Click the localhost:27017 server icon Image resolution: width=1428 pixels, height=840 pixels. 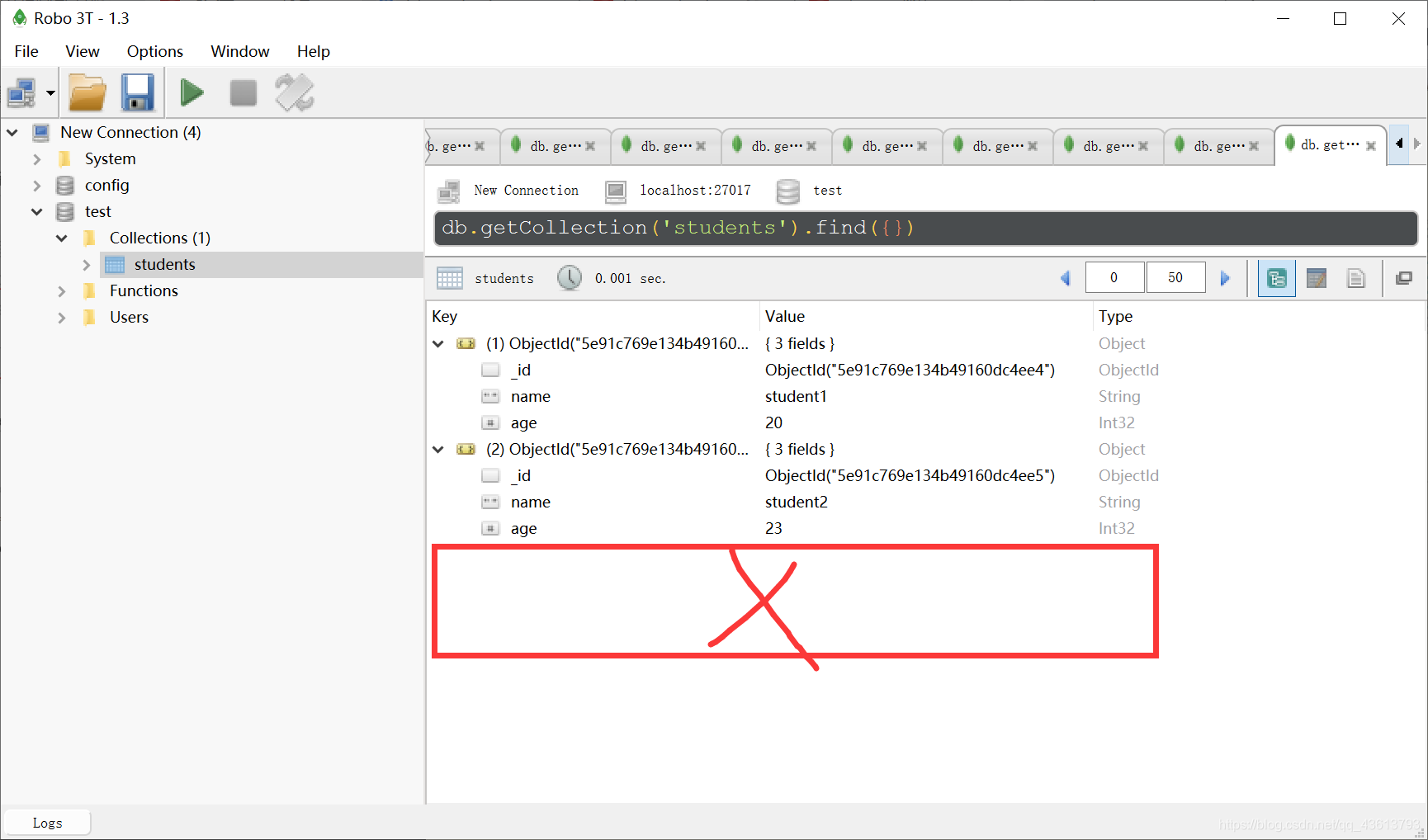pos(616,191)
